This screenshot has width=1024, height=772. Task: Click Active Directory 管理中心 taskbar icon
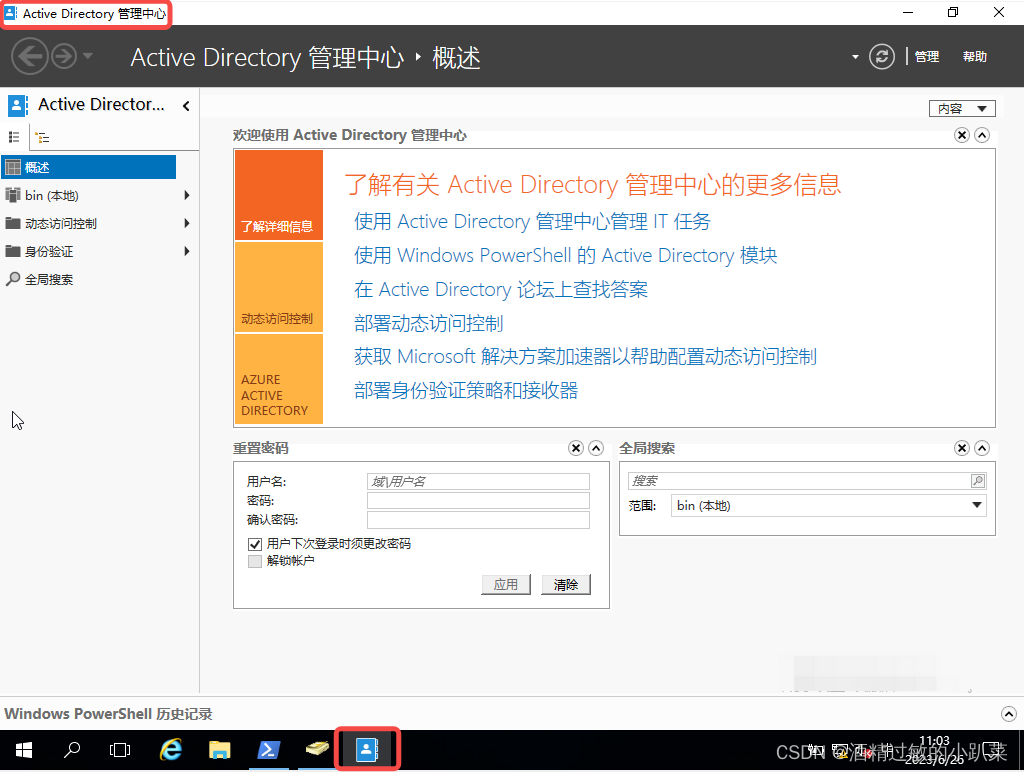click(x=367, y=750)
